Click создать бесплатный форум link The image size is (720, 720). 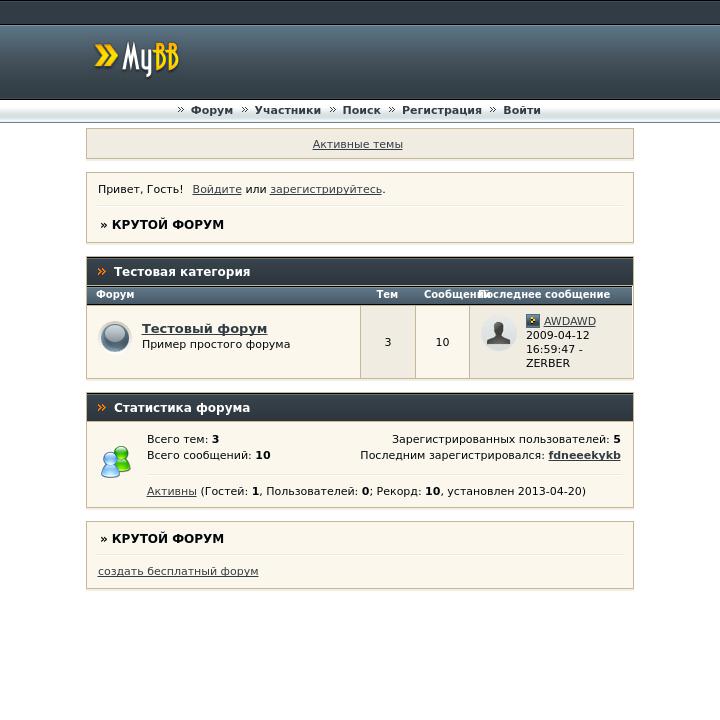pyautogui.click(x=178, y=571)
